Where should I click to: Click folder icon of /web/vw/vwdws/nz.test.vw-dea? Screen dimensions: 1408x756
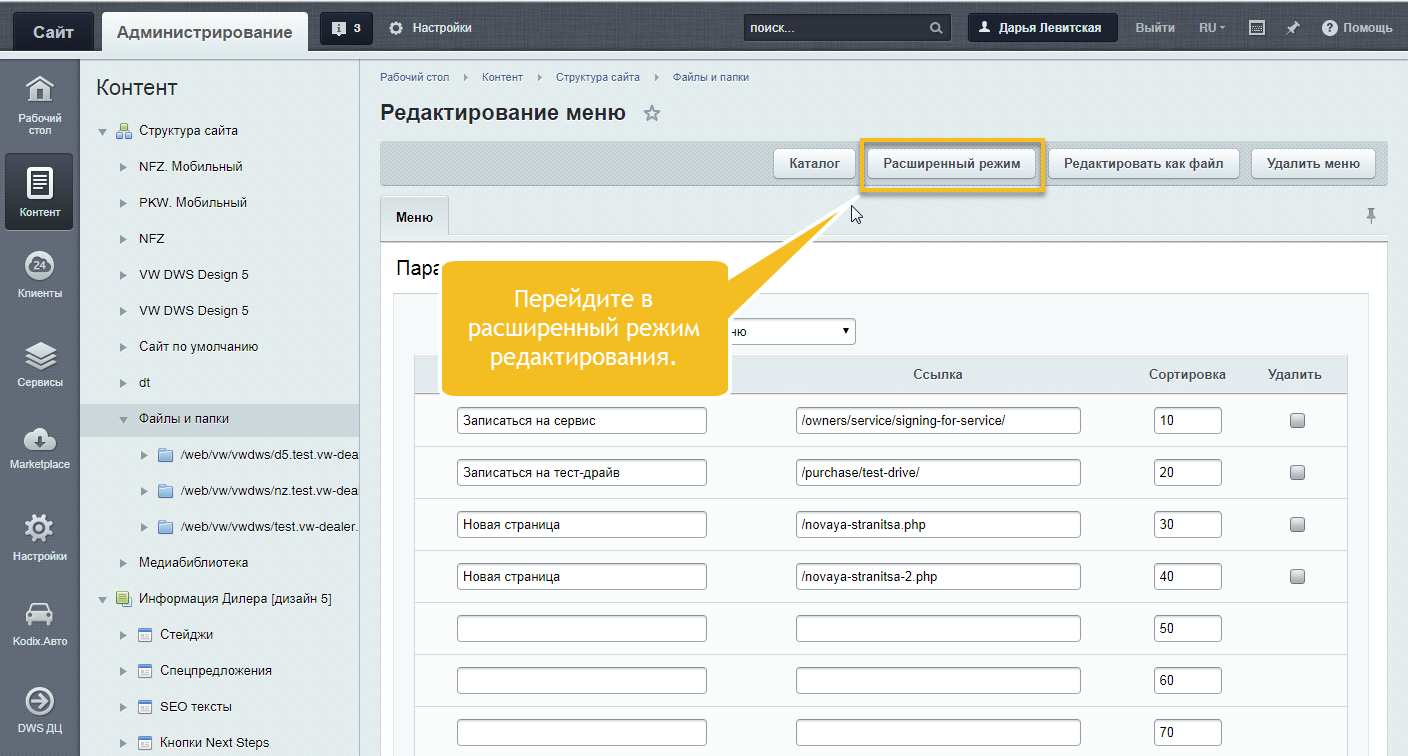coord(166,491)
